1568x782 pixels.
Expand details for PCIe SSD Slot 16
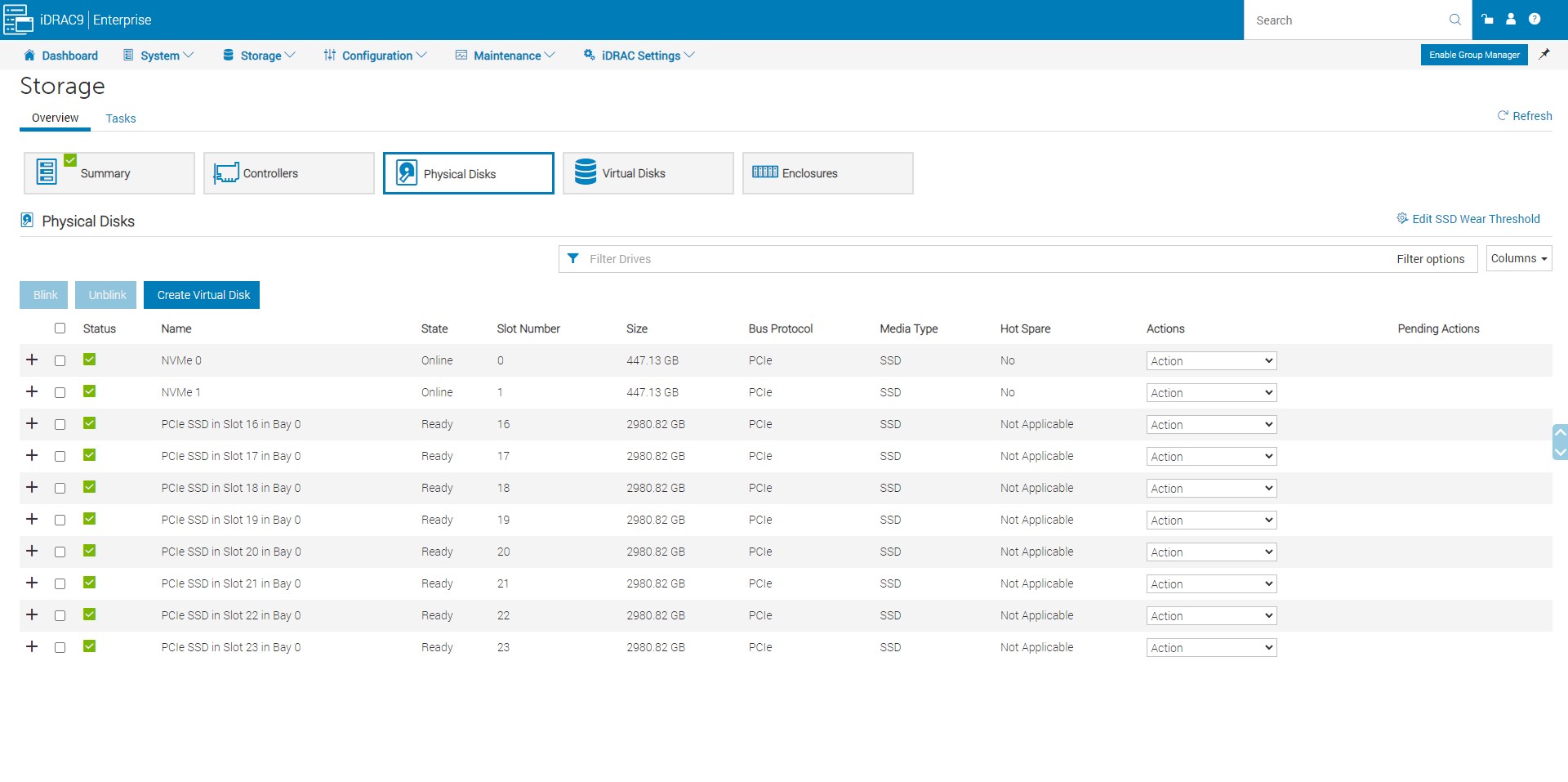[32, 423]
